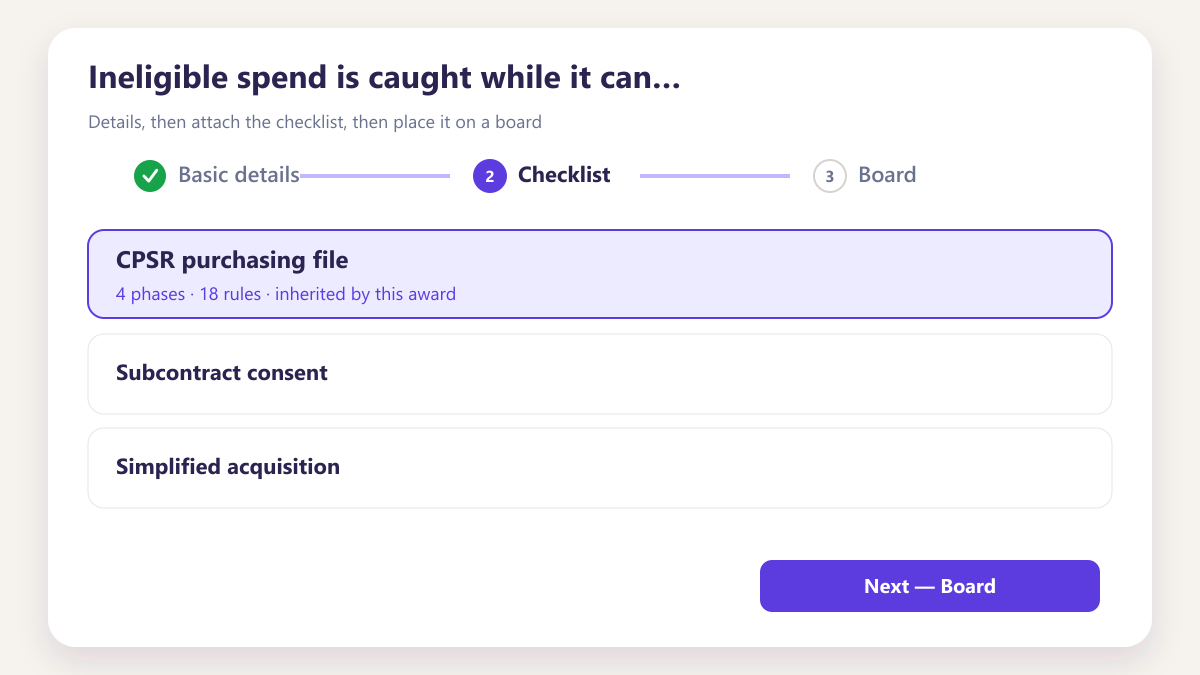This screenshot has width=1200, height=675.
Task: Click the white checkmark in the green circle
Action: click(x=150, y=176)
